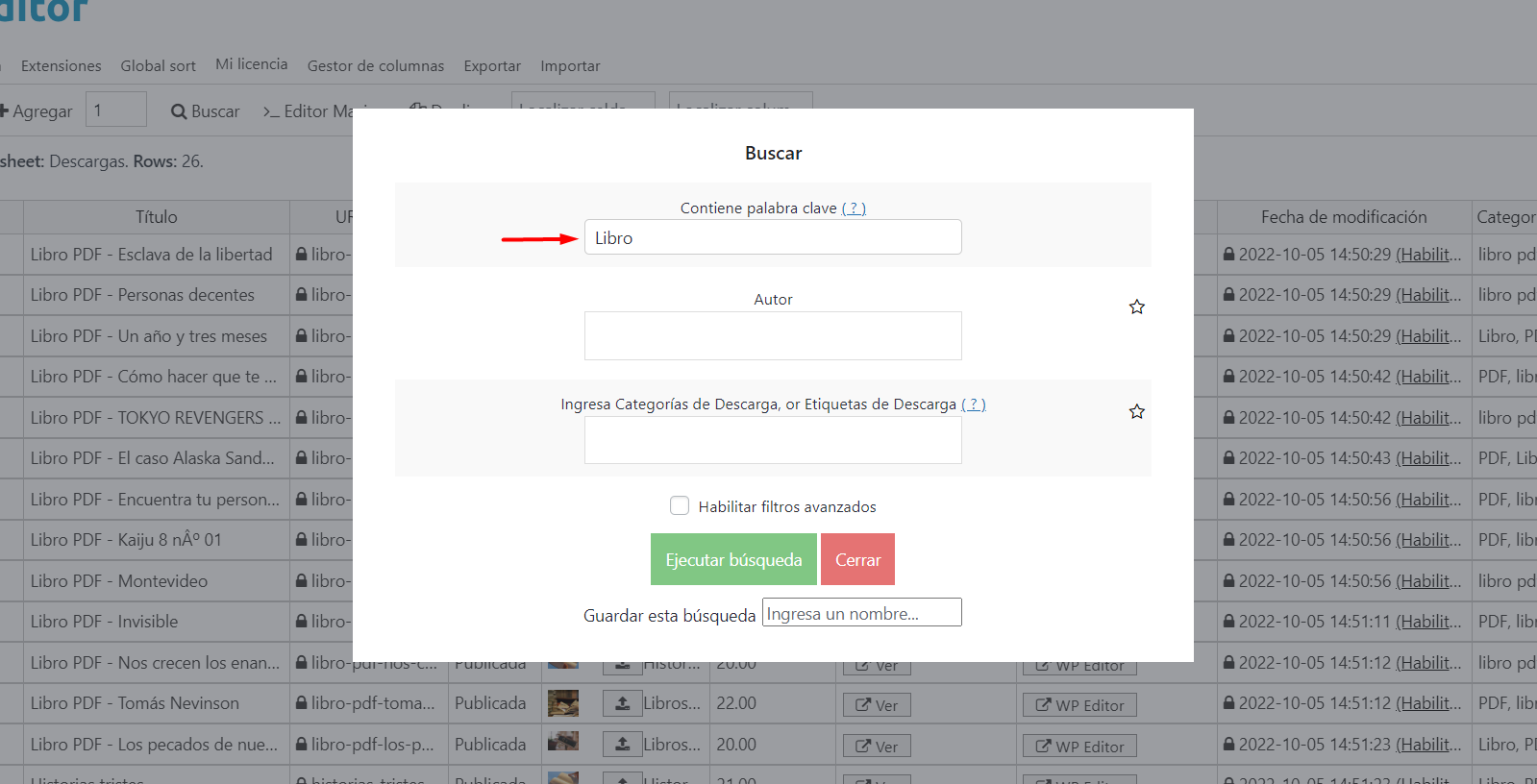Open the Extensiones menu
The width and height of the screenshot is (1537, 784).
click(x=61, y=66)
